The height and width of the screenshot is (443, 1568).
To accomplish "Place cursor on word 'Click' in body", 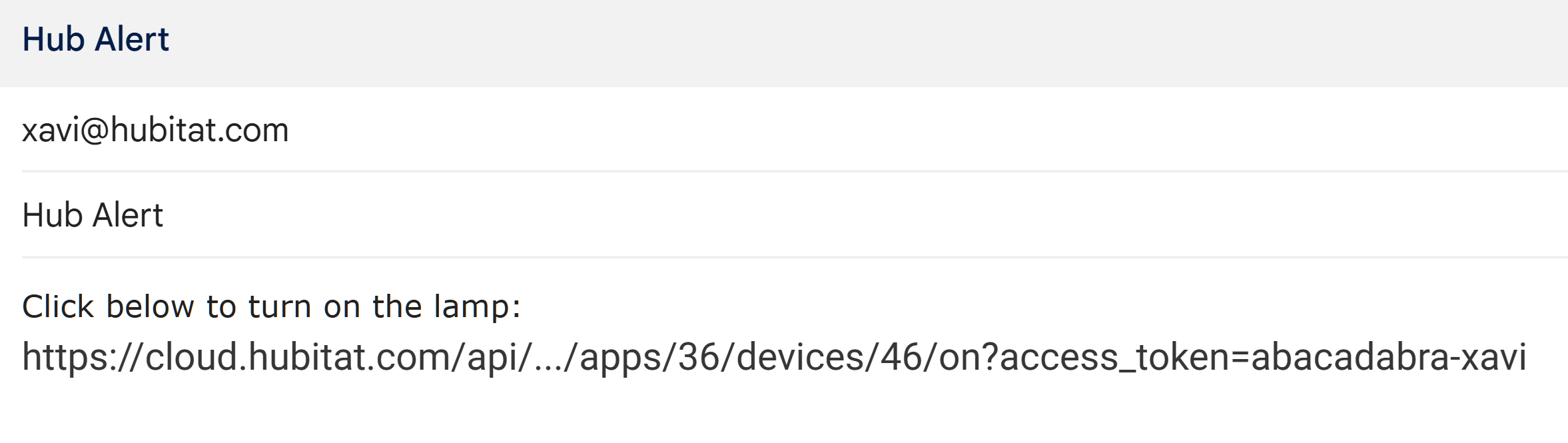I will [58, 306].
